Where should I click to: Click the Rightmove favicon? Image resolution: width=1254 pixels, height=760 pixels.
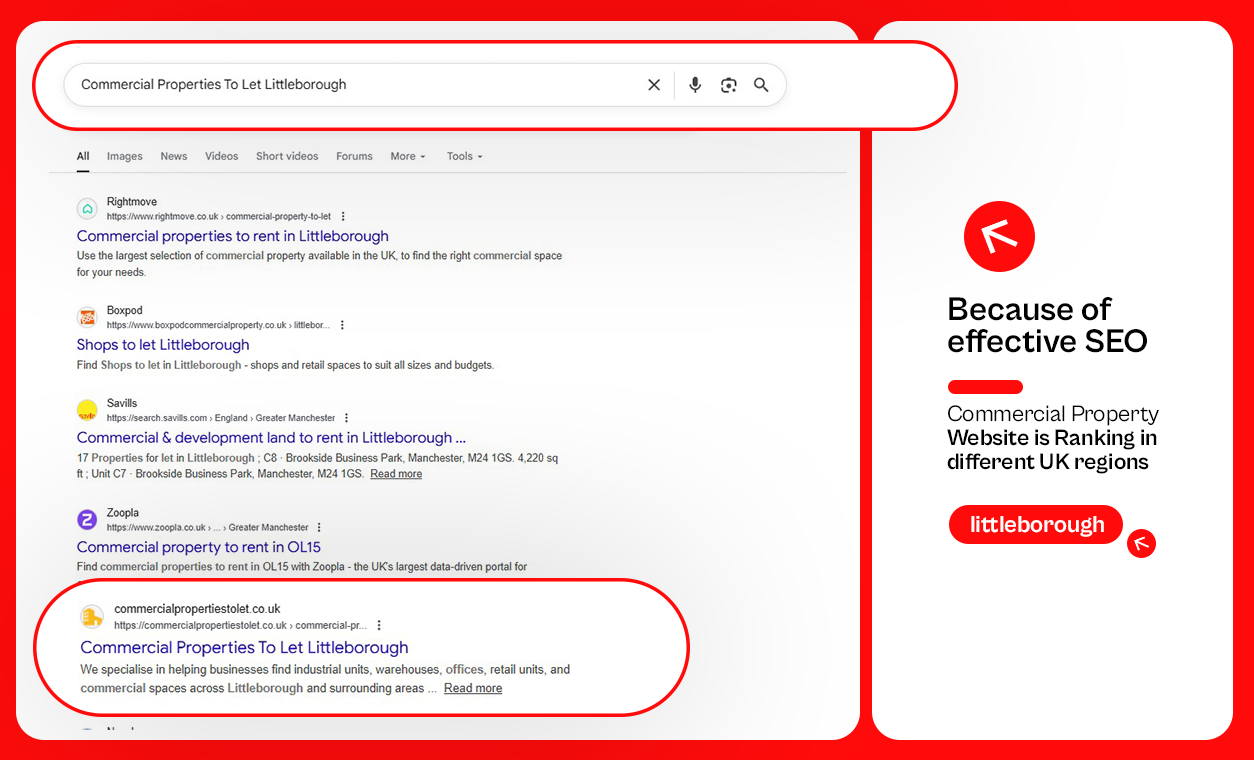click(x=87, y=208)
